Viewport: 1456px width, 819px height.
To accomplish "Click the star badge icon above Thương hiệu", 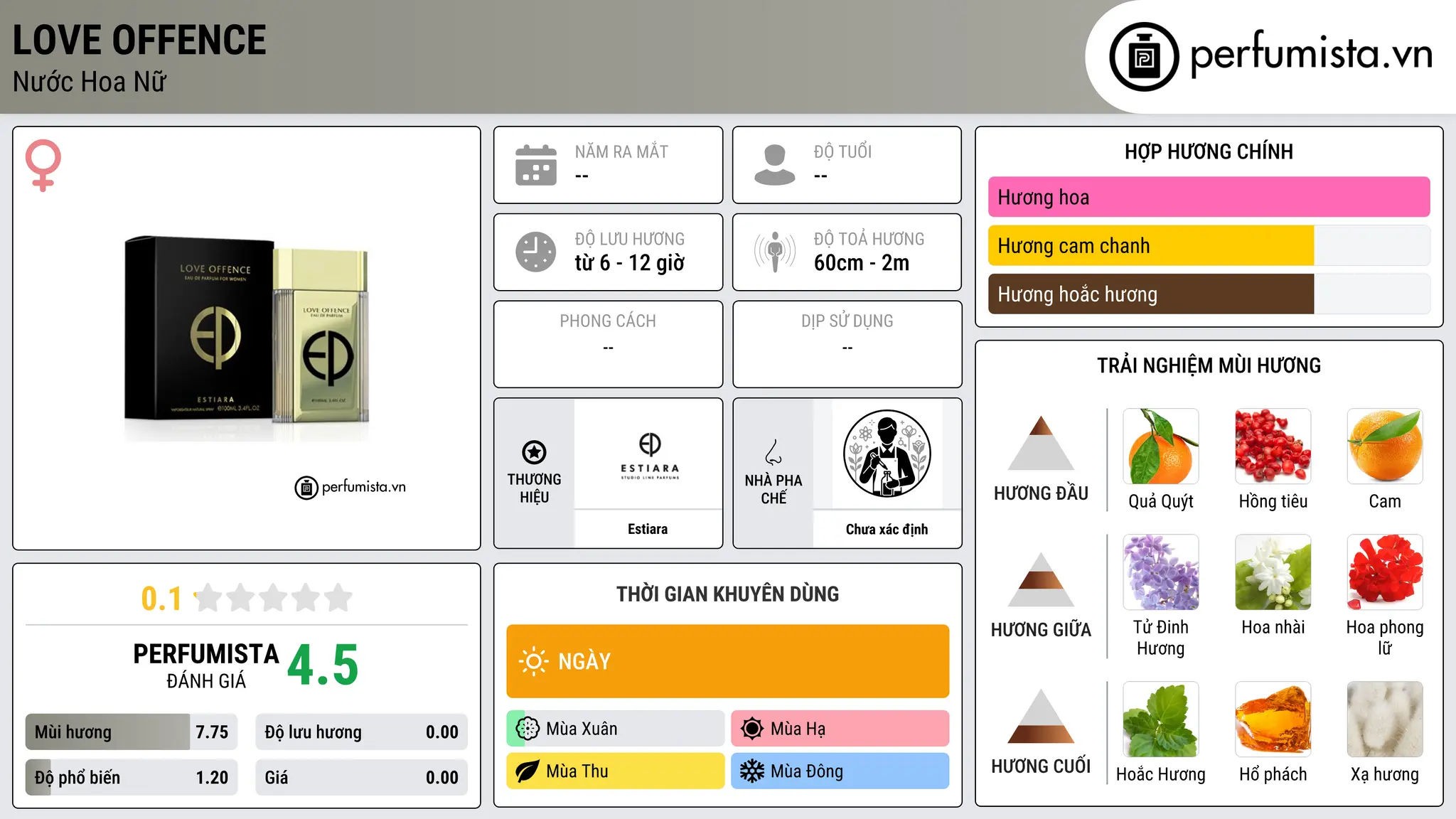I will 534,451.
